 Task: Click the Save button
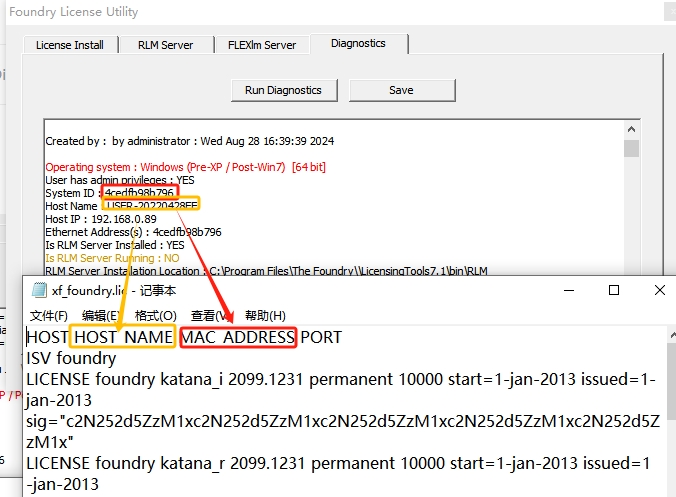pyautogui.click(x=401, y=90)
